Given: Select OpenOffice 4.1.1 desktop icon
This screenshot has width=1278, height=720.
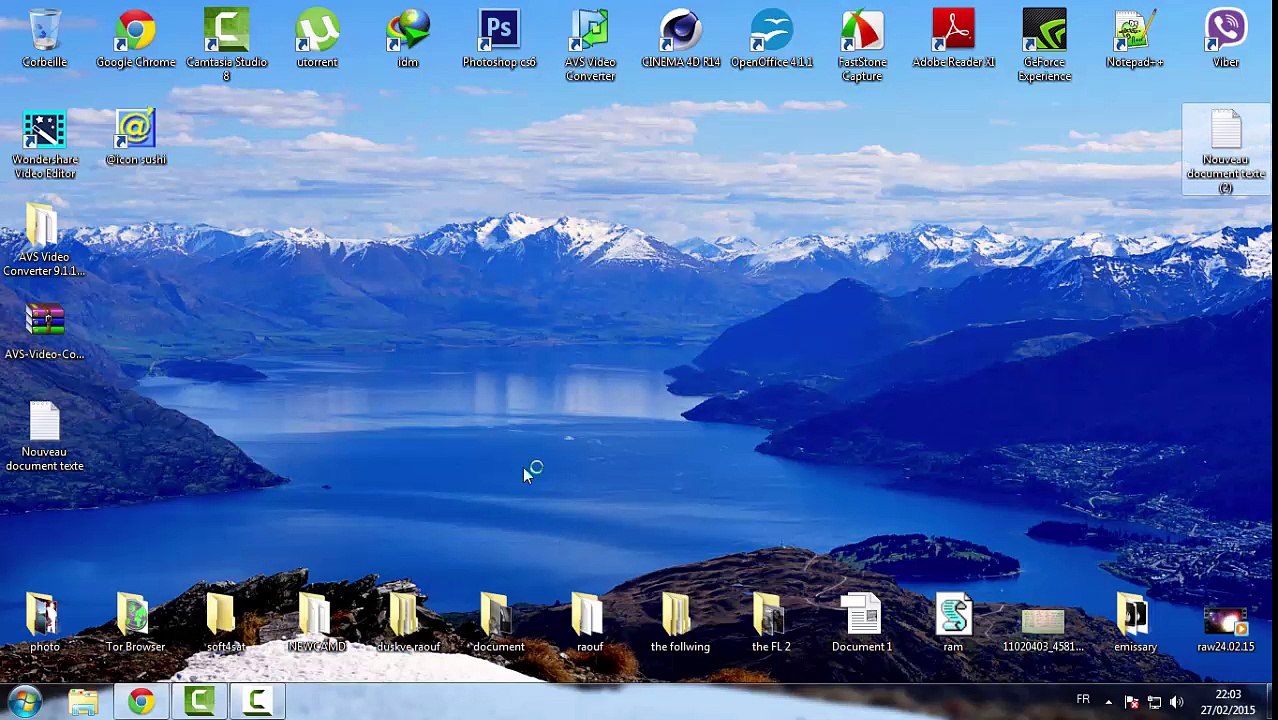Looking at the screenshot, I should click(x=772, y=39).
